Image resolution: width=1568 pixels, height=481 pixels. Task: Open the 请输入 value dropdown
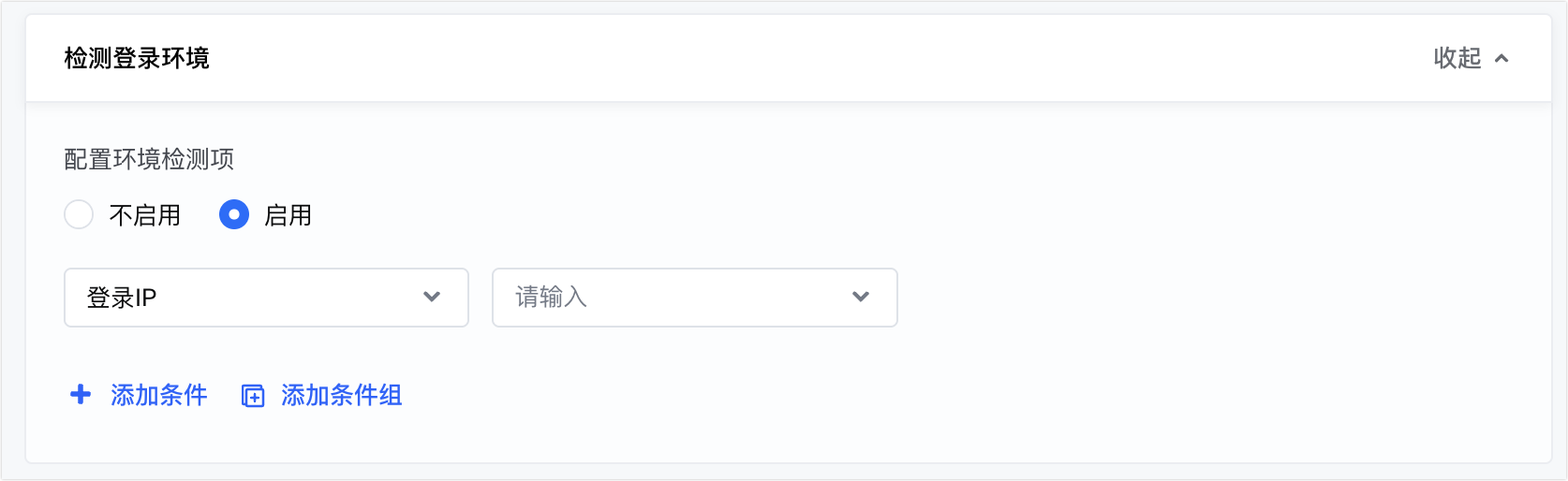(694, 298)
